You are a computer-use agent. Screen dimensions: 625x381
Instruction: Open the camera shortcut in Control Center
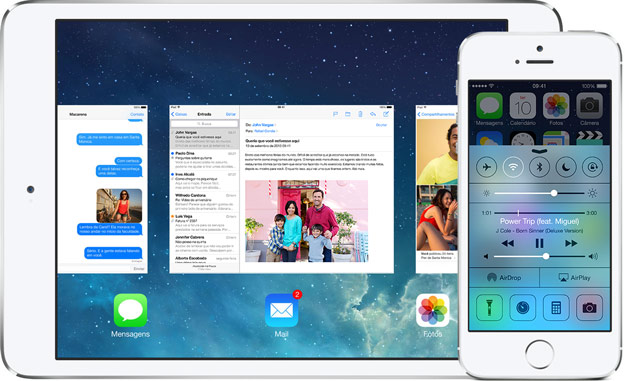click(x=590, y=307)
